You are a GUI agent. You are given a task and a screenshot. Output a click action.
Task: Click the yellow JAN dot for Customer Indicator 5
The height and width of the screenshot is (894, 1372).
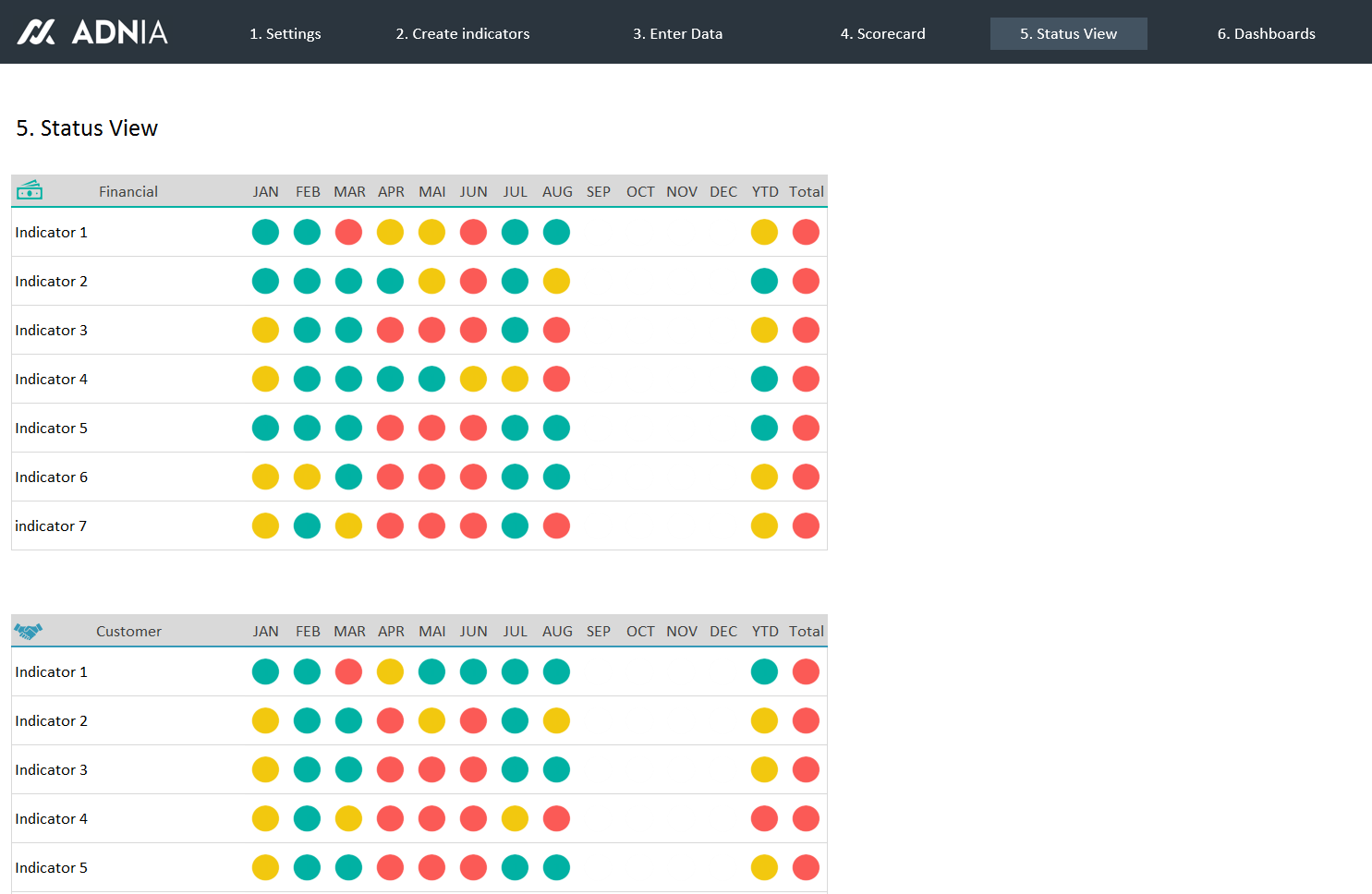coord(265,867)
